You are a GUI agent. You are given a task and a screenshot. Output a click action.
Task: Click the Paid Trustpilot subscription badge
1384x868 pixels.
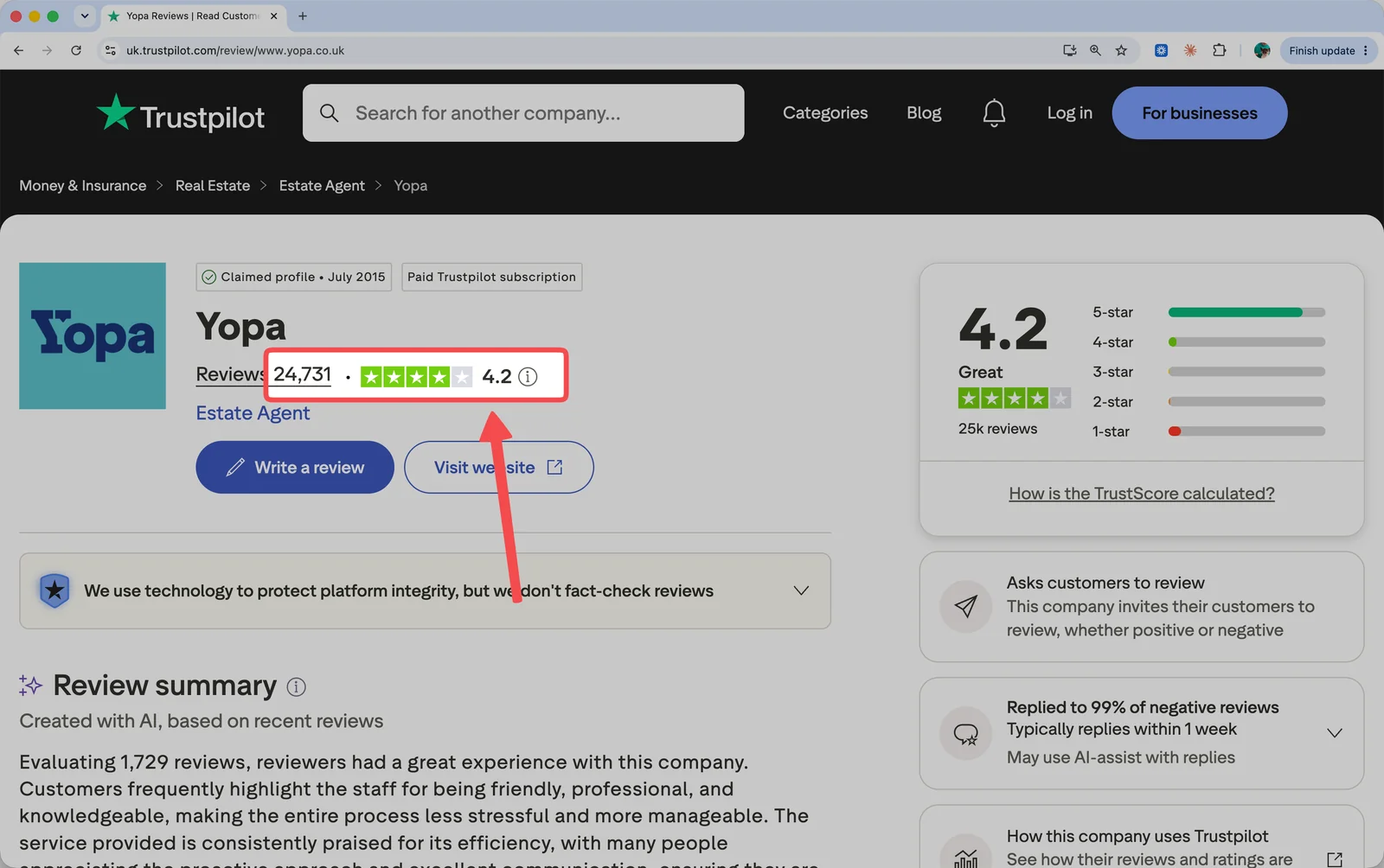(491, 277)
